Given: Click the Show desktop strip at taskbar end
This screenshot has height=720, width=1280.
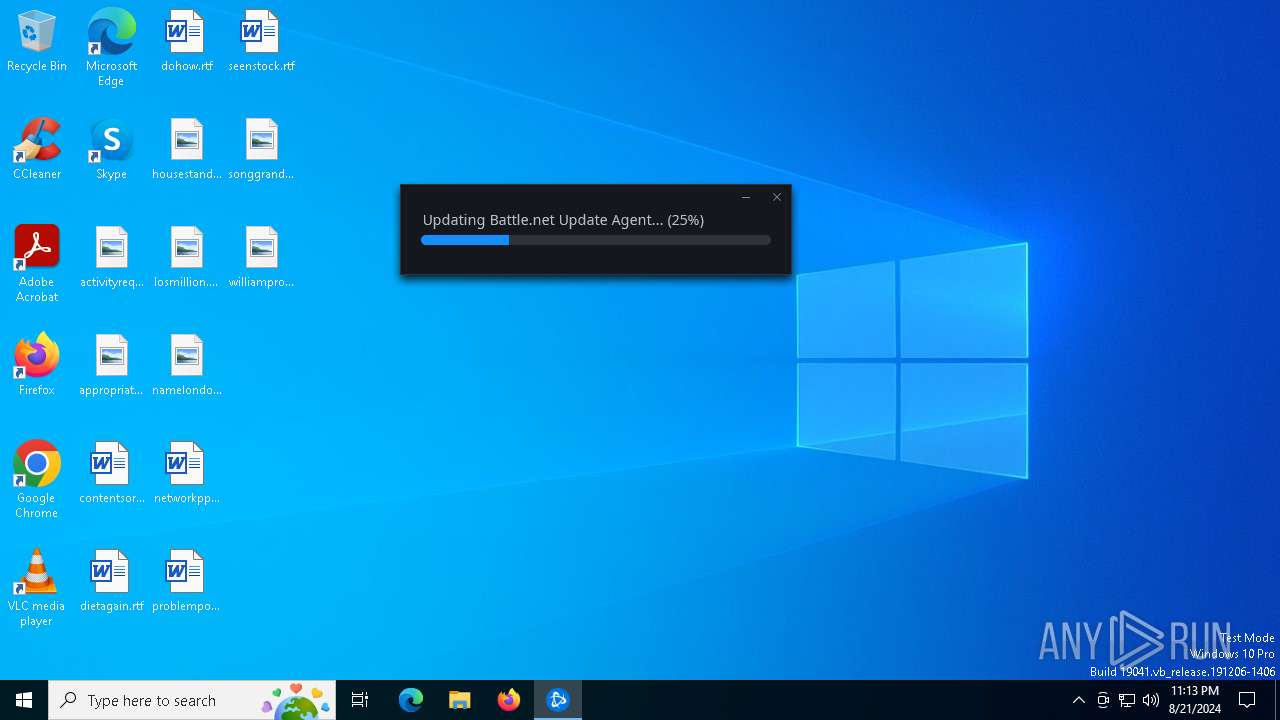Looking at the screenshot, I should pyautogui.click(x=1277, y=700).
